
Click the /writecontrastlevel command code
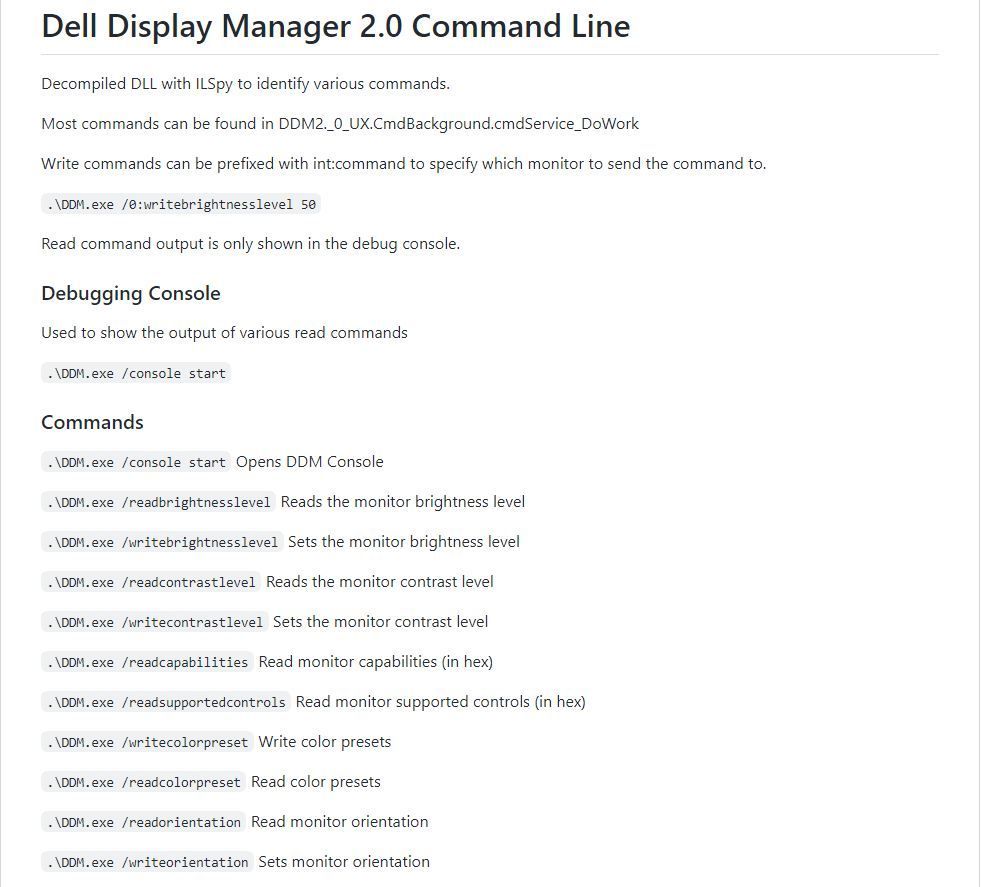(x=155, y=623)
